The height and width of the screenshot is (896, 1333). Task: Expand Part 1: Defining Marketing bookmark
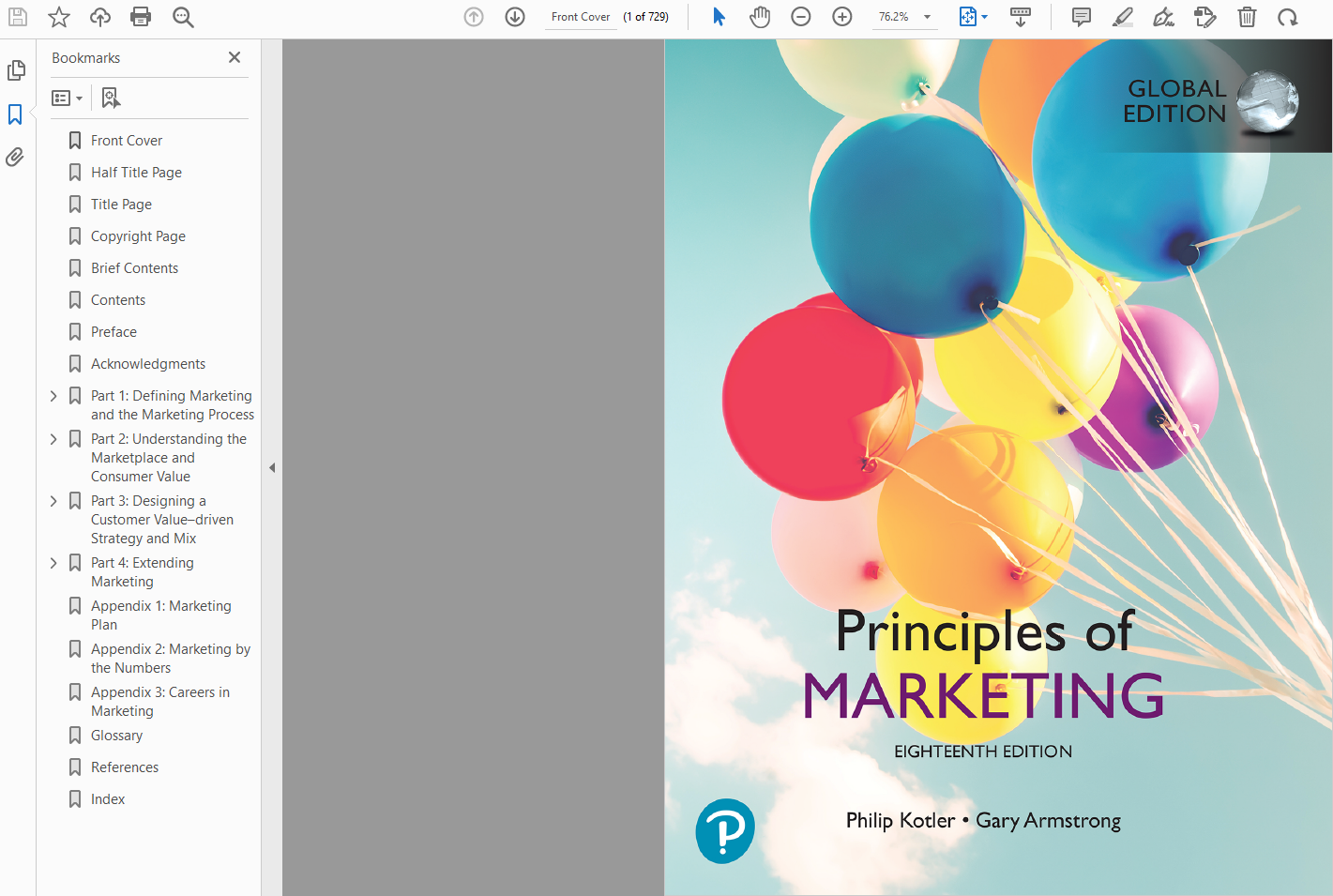(x=53, y=396)
